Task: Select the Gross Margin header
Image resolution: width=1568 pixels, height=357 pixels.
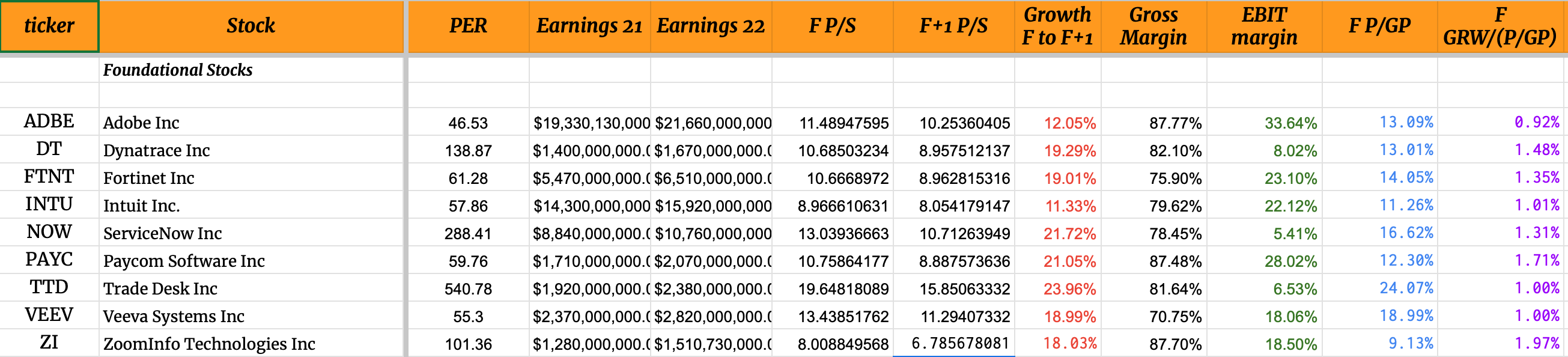Action: (1153, 26)
